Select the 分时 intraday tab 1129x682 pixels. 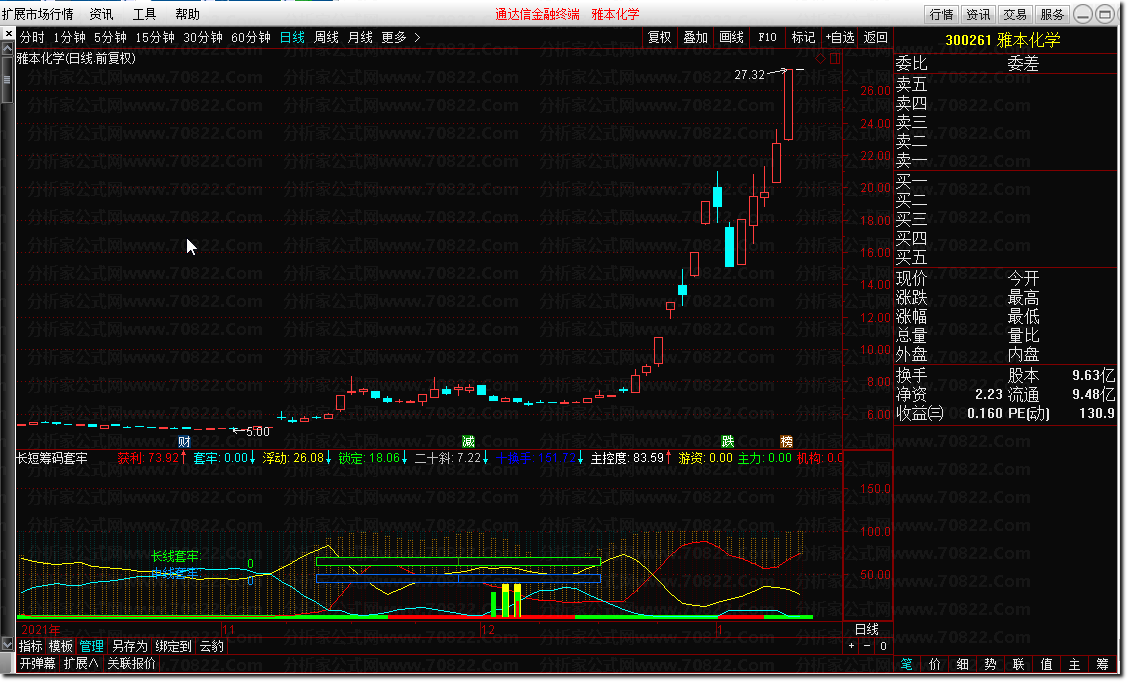click(x=32, y=37)
